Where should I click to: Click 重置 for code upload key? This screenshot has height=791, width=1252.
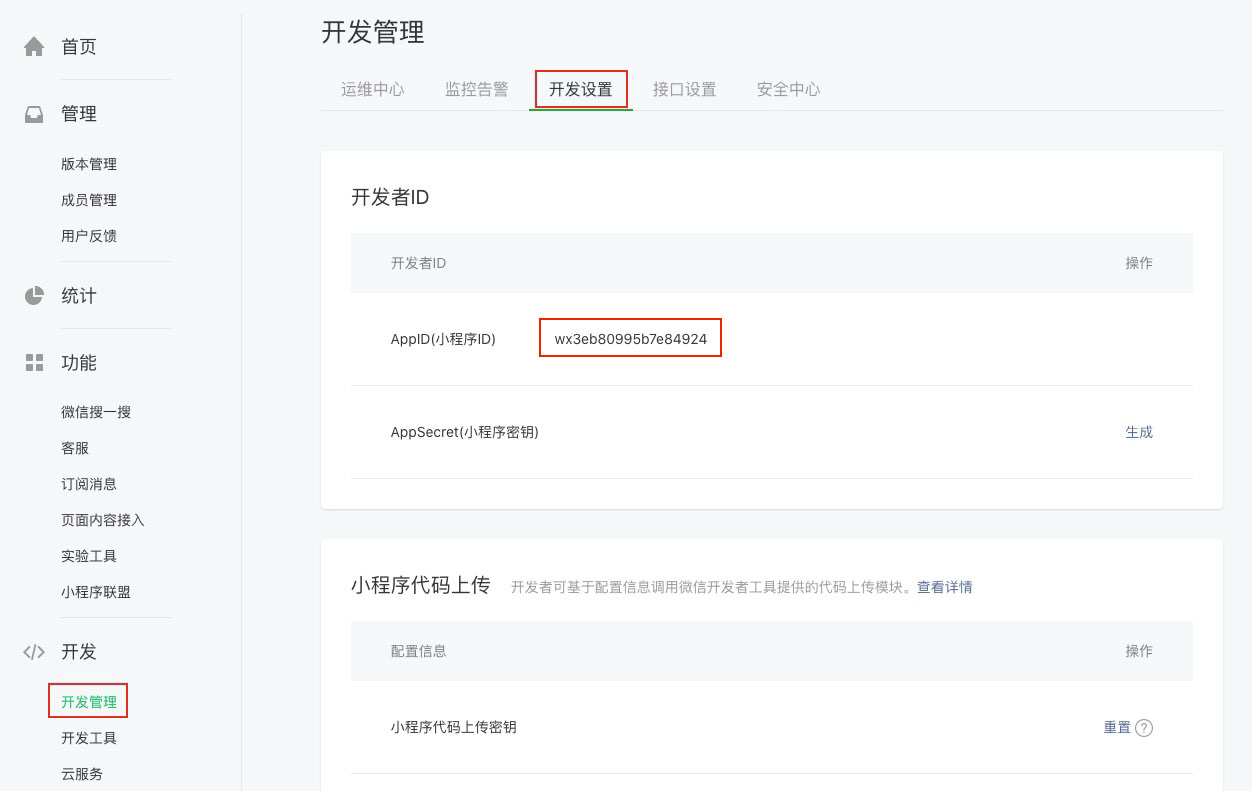(x=1117, y=728)
